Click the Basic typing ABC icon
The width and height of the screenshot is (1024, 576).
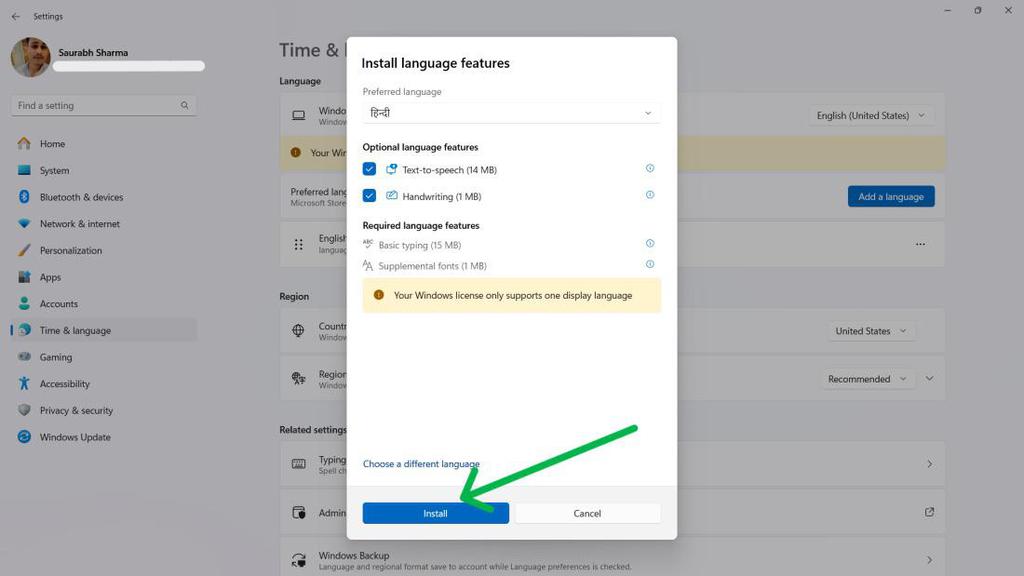368,244
